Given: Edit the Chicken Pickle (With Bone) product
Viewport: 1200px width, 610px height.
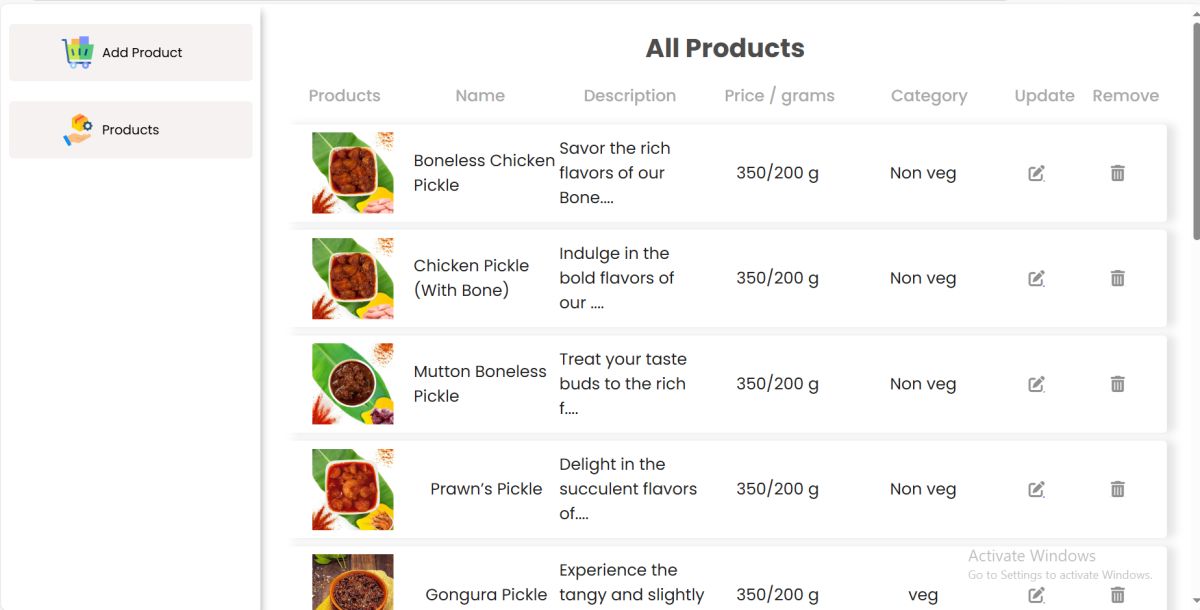Looking at the screenshot, I should 1036,278.
